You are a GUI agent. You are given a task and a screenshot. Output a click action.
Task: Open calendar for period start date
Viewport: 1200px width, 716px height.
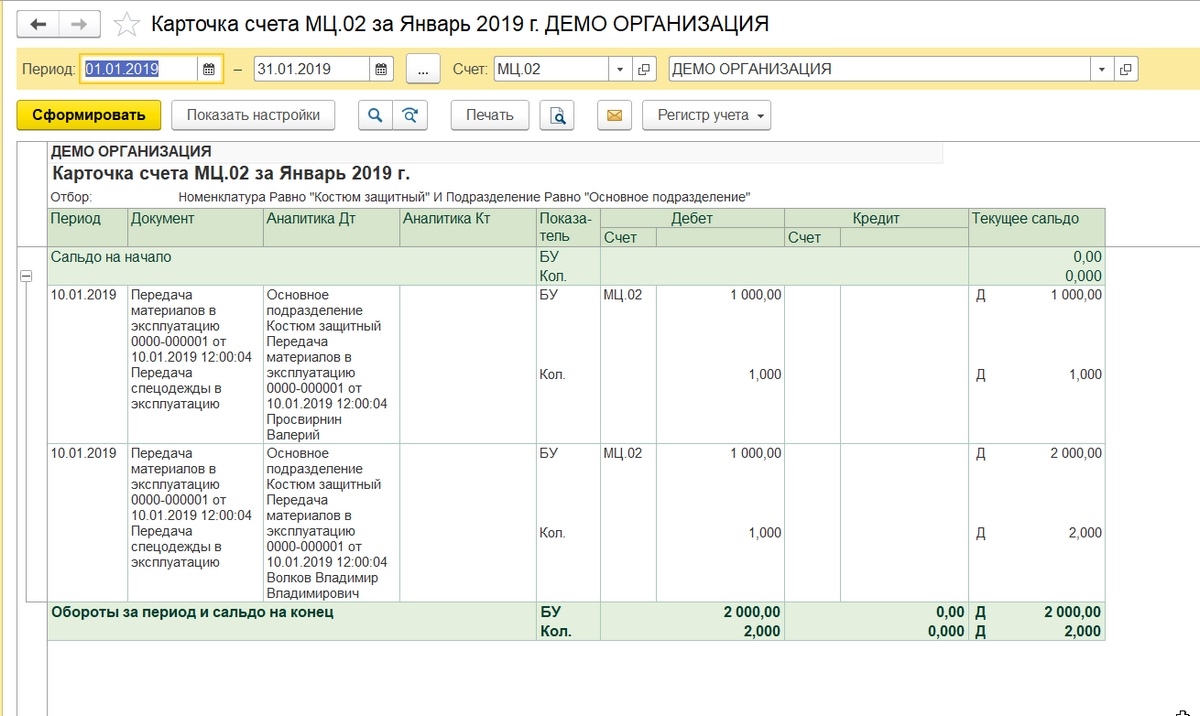click(209, 70)
